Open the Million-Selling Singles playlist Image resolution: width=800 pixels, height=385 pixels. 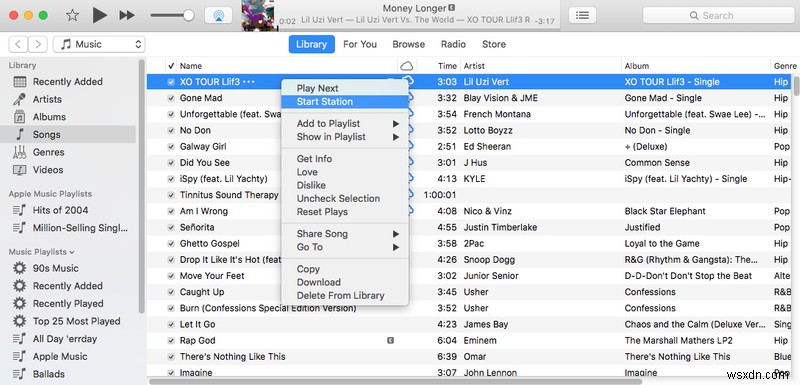[x=80, y=228]
